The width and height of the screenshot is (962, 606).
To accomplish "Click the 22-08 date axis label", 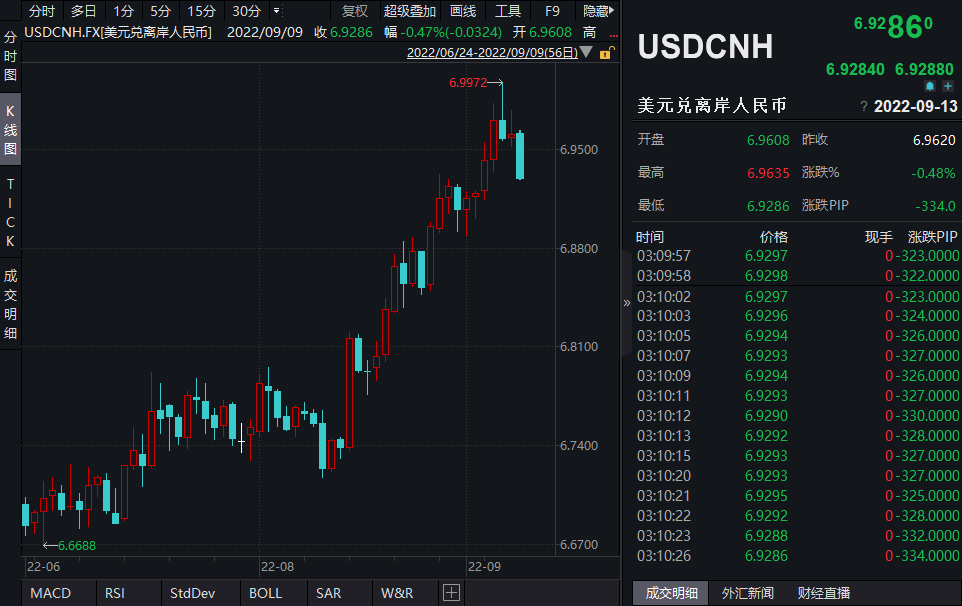I will click(x=277, y=567).
